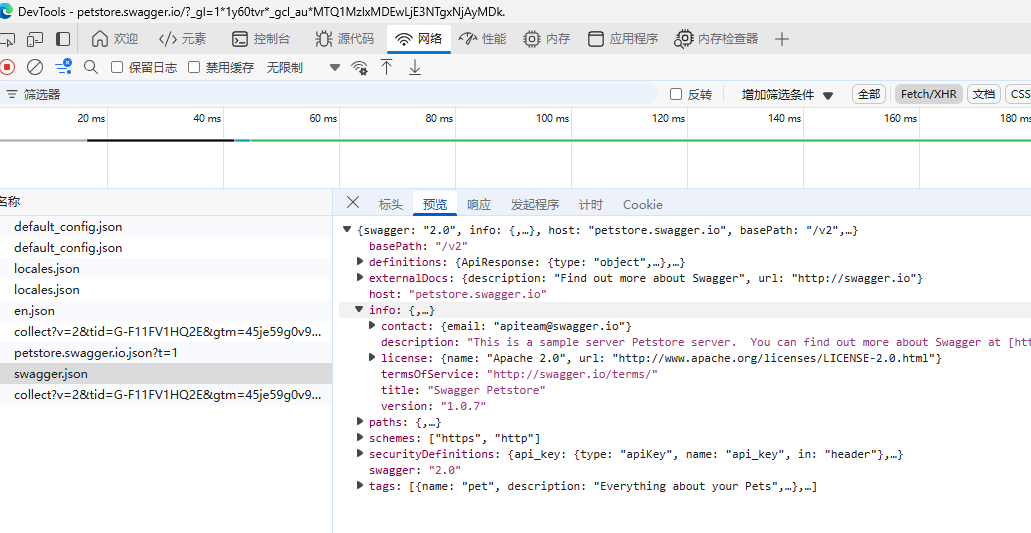This screenshot has height=533, width=1031.
Task: Close the request details panel
Action: pyautogui.click(x=353, y=202)
